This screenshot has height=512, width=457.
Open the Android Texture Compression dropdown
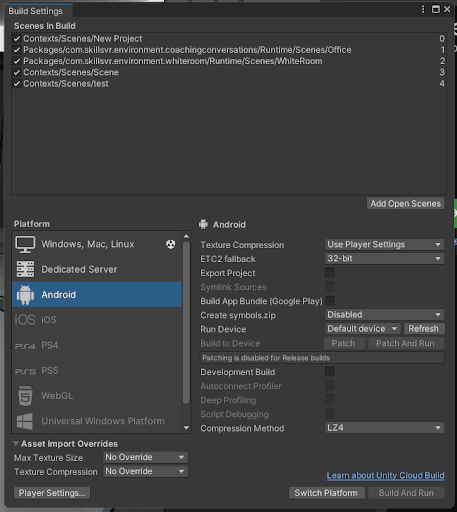click(385, 244)
